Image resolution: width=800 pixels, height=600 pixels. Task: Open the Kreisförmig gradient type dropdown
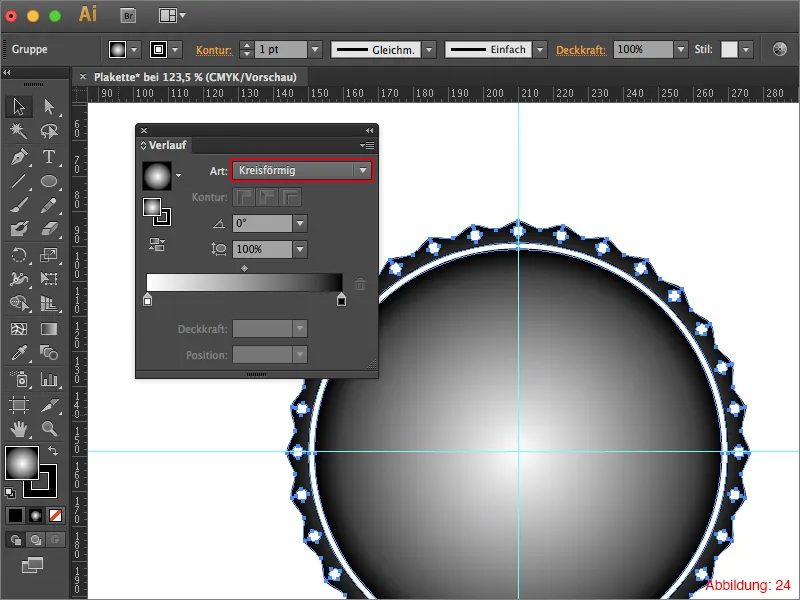(x=302, y=170)
